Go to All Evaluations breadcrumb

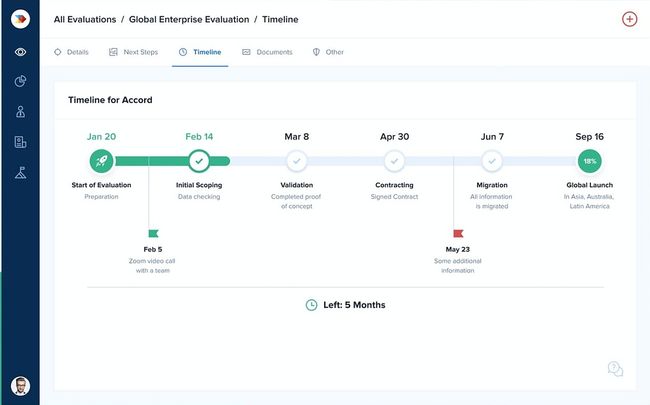pos(85,19)
